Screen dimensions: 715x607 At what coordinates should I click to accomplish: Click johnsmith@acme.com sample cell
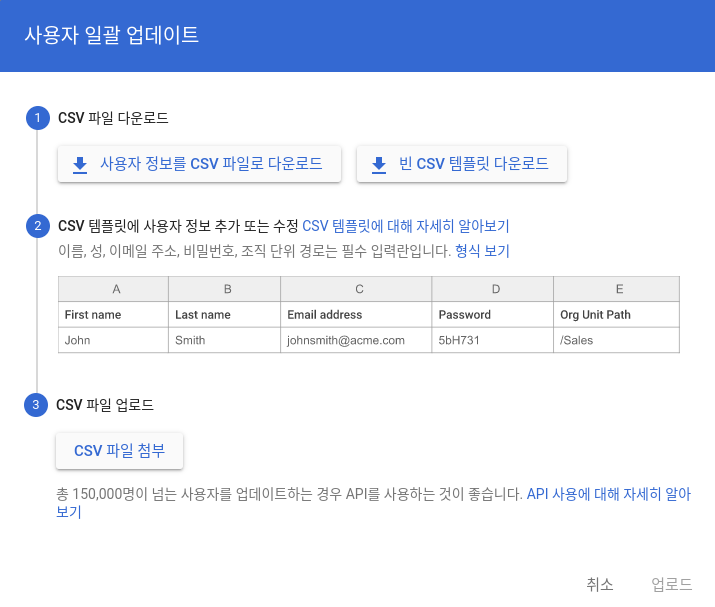pyautogui.click(x=356, y=340)
